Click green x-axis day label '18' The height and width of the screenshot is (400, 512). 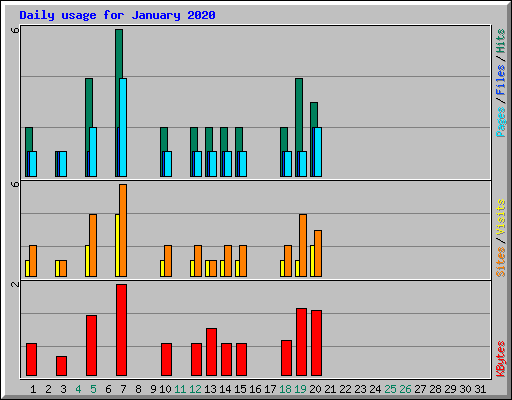285,389
